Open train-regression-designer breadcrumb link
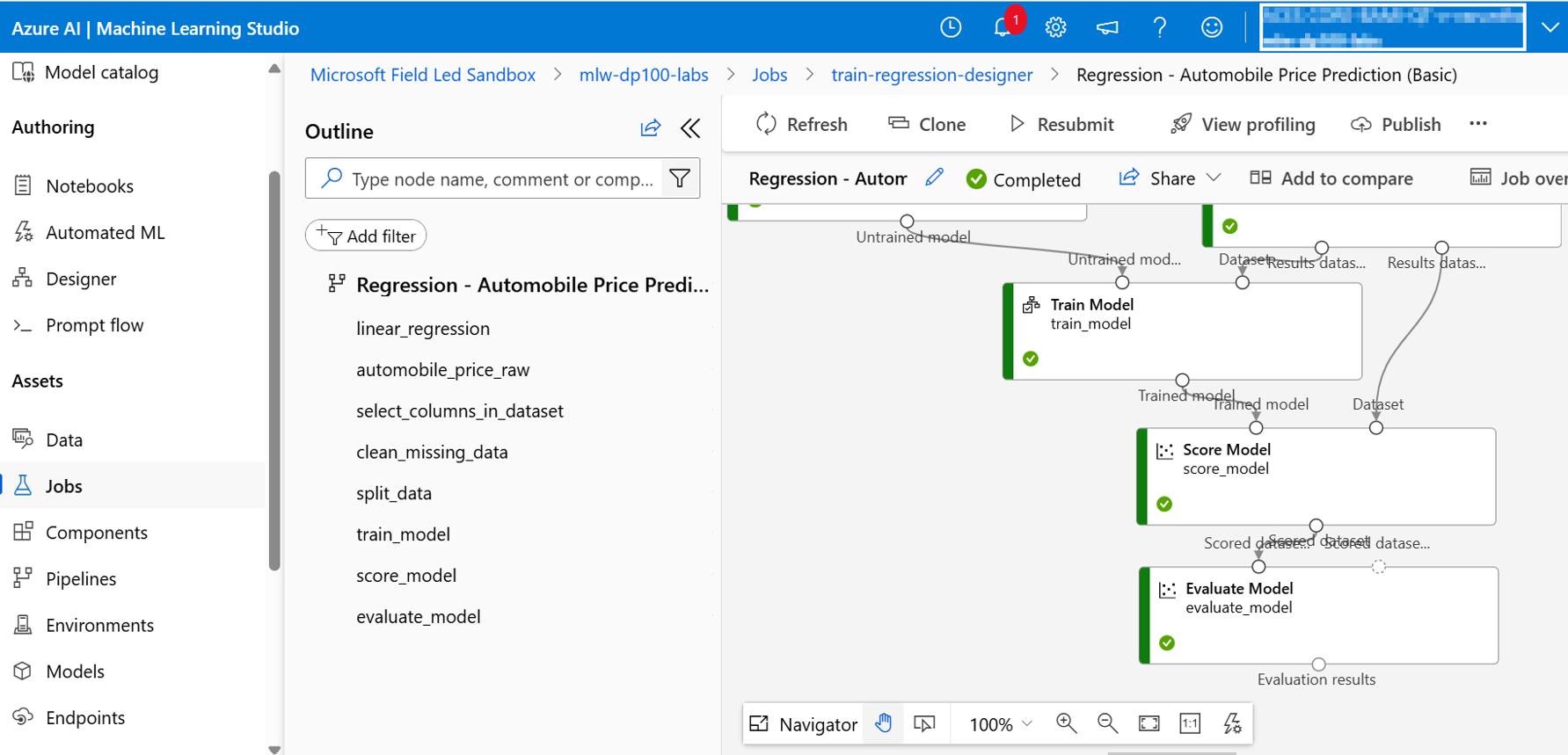The height and width of the screenshot is (755, 1568). (932, 75)
